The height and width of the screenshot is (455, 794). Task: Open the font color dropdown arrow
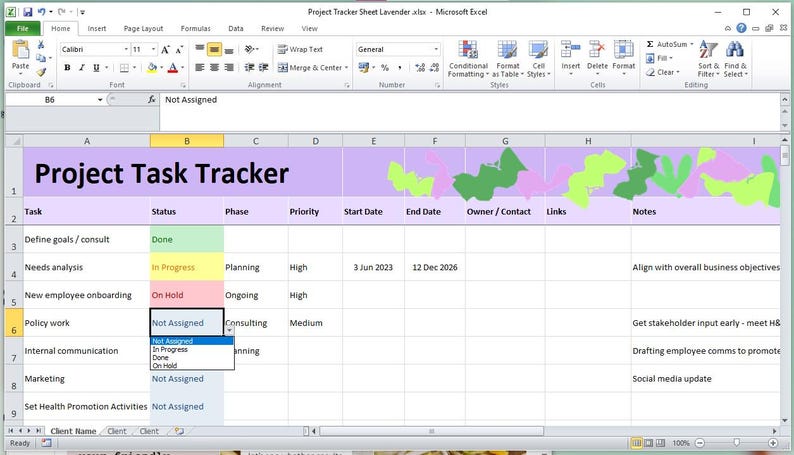tap(182, 67)
